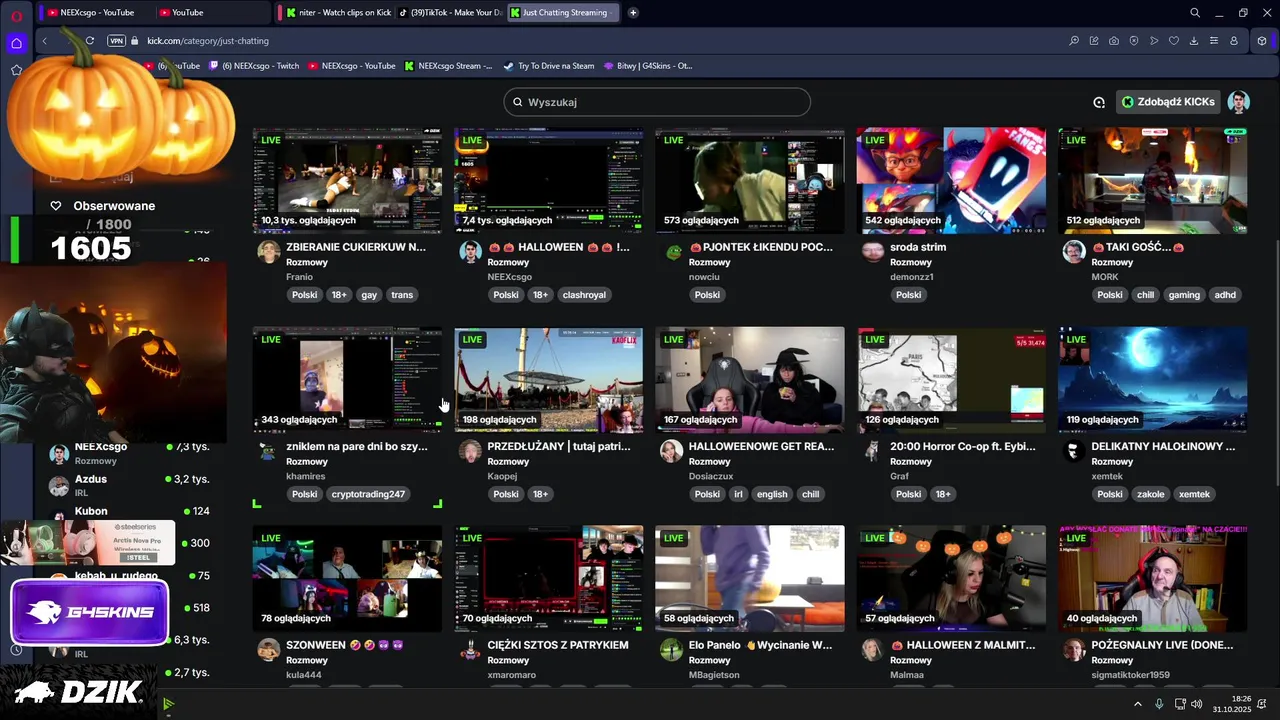Click the icon left of Zdobądź KICKs
This screenshot has width=1280, height=720.
pos(1099,102)
